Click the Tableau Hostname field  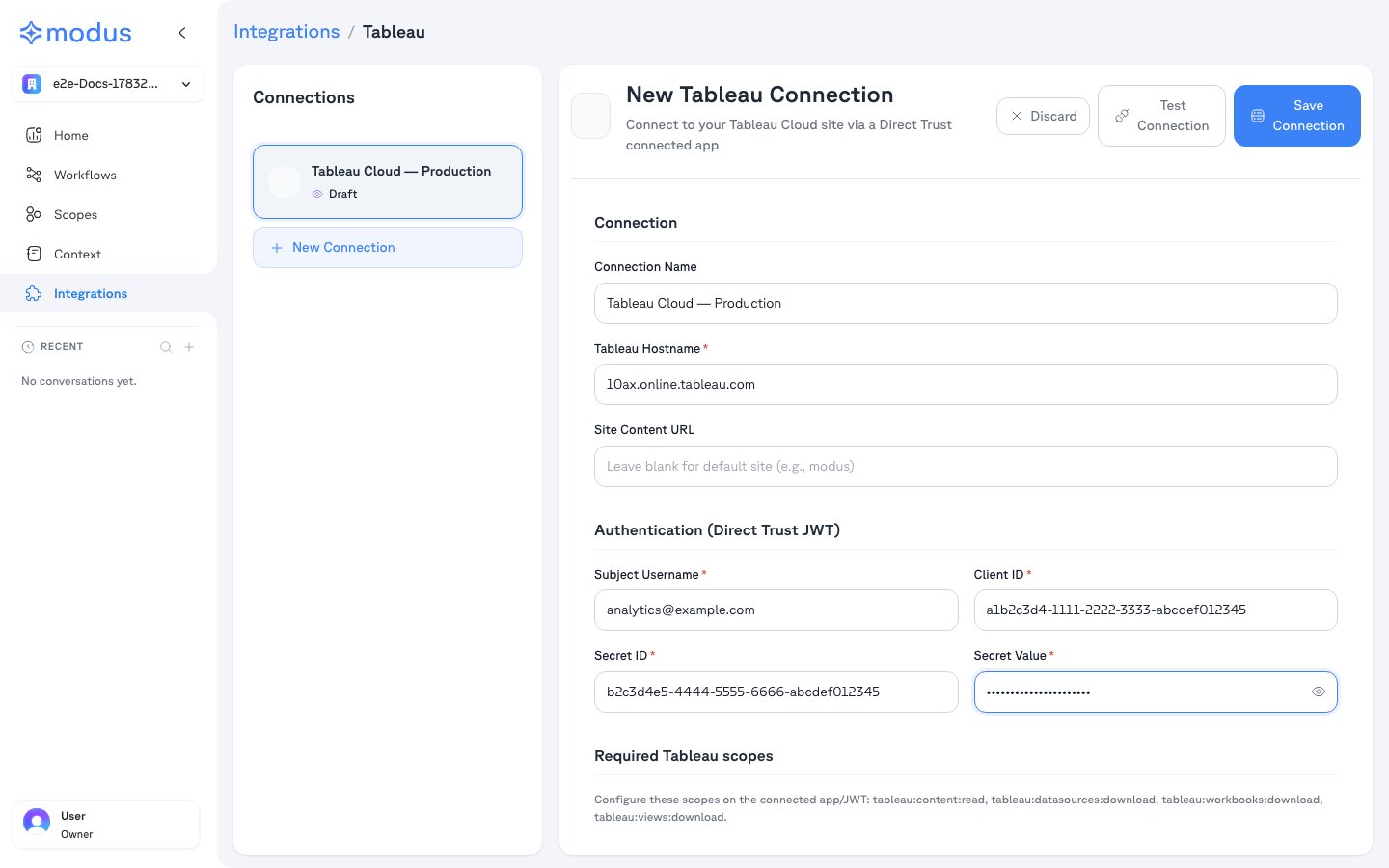pos(966,384)
